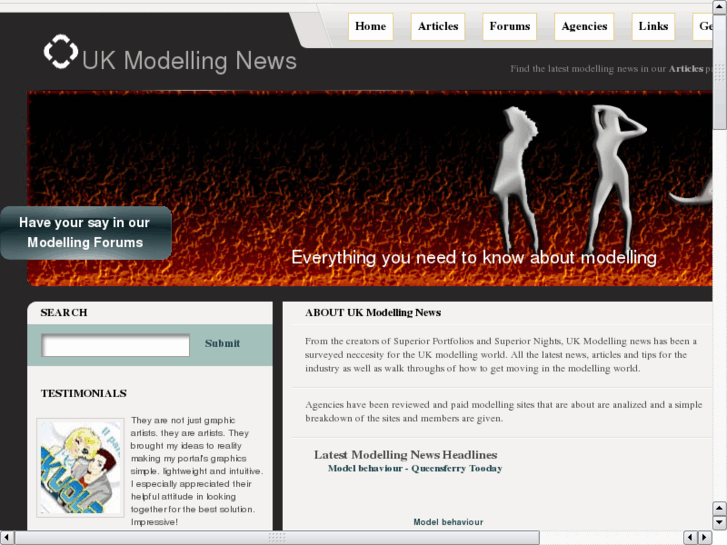Image resolution: width=727 pixels, height=545 pixels.
Task: Click the 'Latest Modelling News Headlines' heading
Action: point(406,455)
